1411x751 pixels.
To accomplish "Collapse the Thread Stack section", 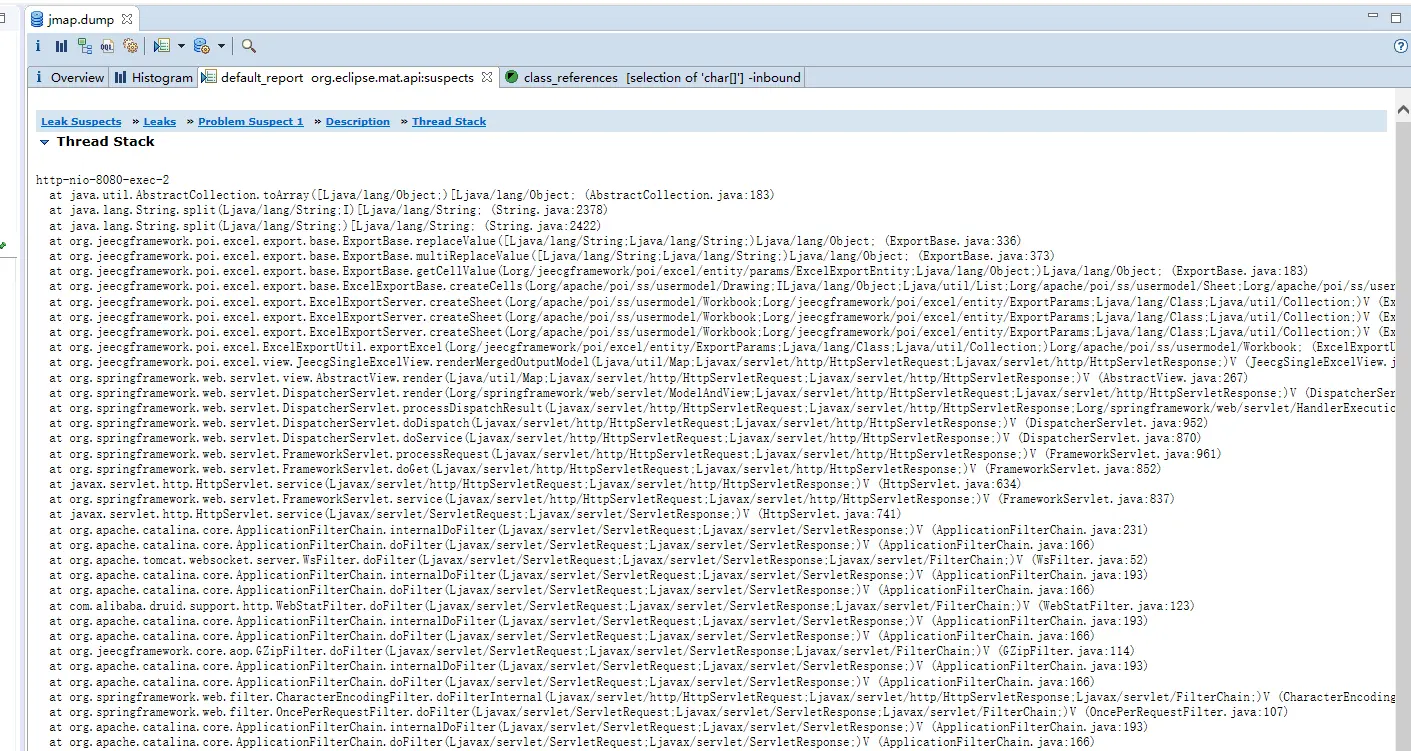I will coord(44,142).
